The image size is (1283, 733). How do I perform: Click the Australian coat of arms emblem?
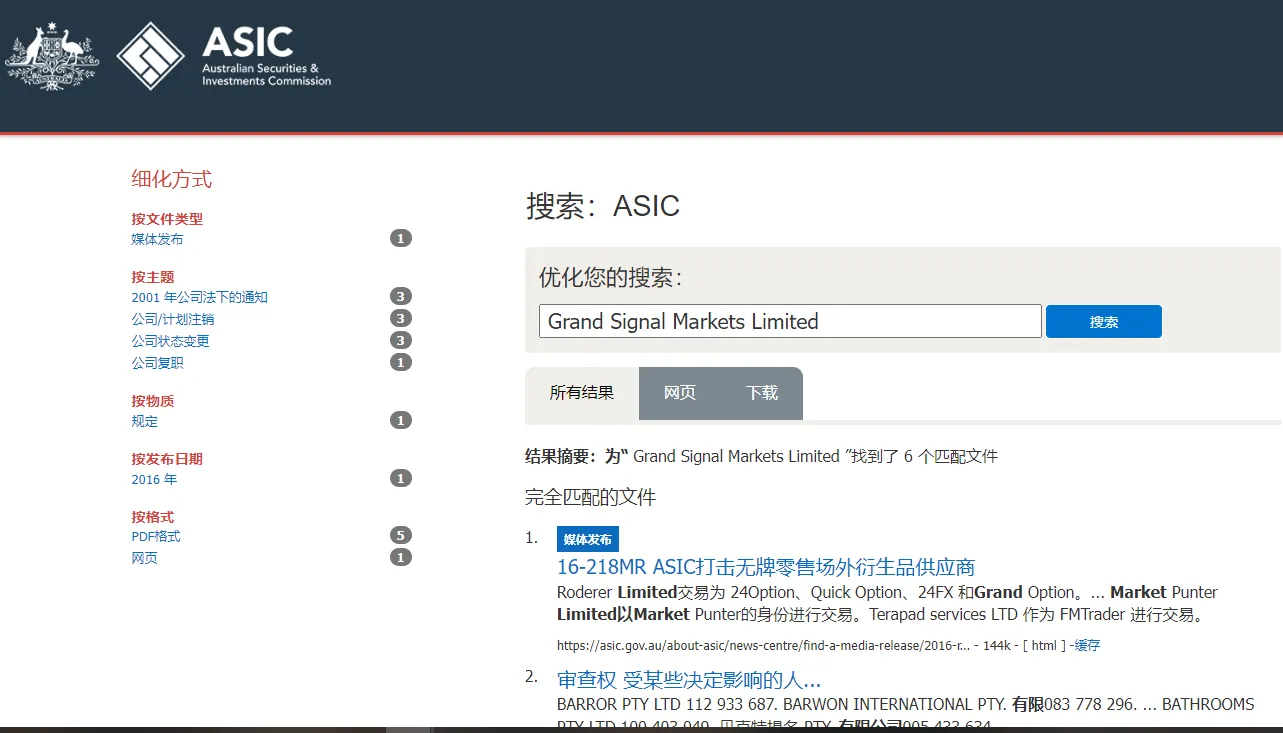[x=52, y=57]
